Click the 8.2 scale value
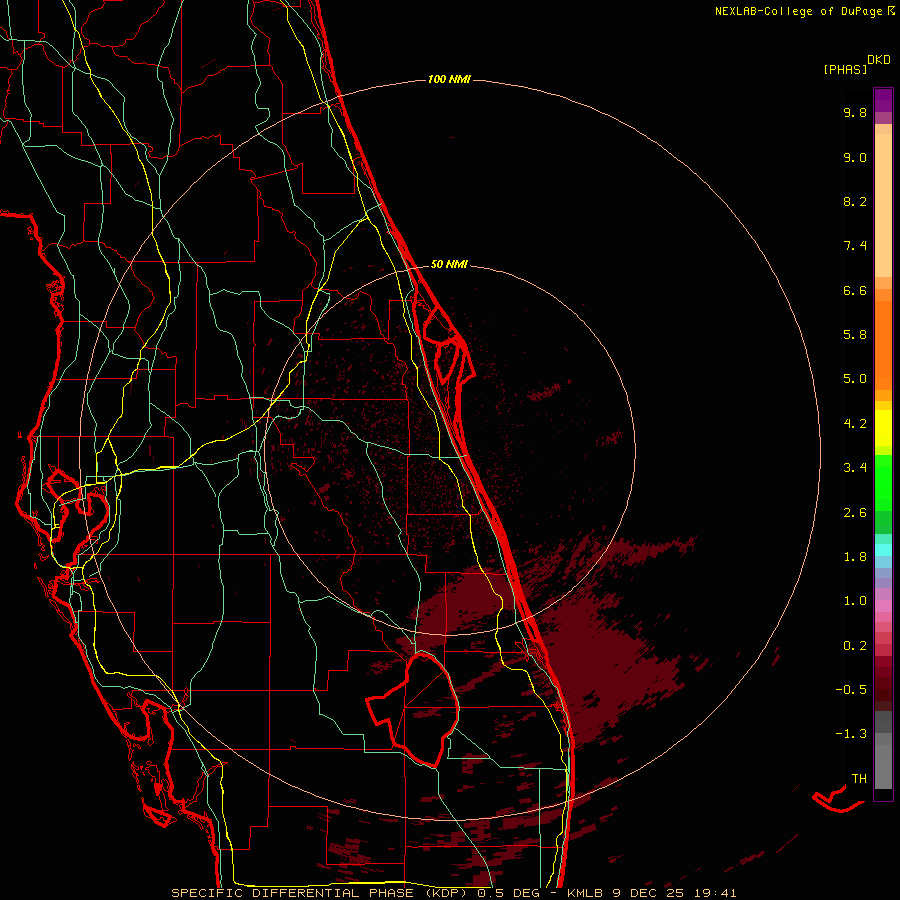This screenshot has width=900, height=900. (x=855, y=201)
